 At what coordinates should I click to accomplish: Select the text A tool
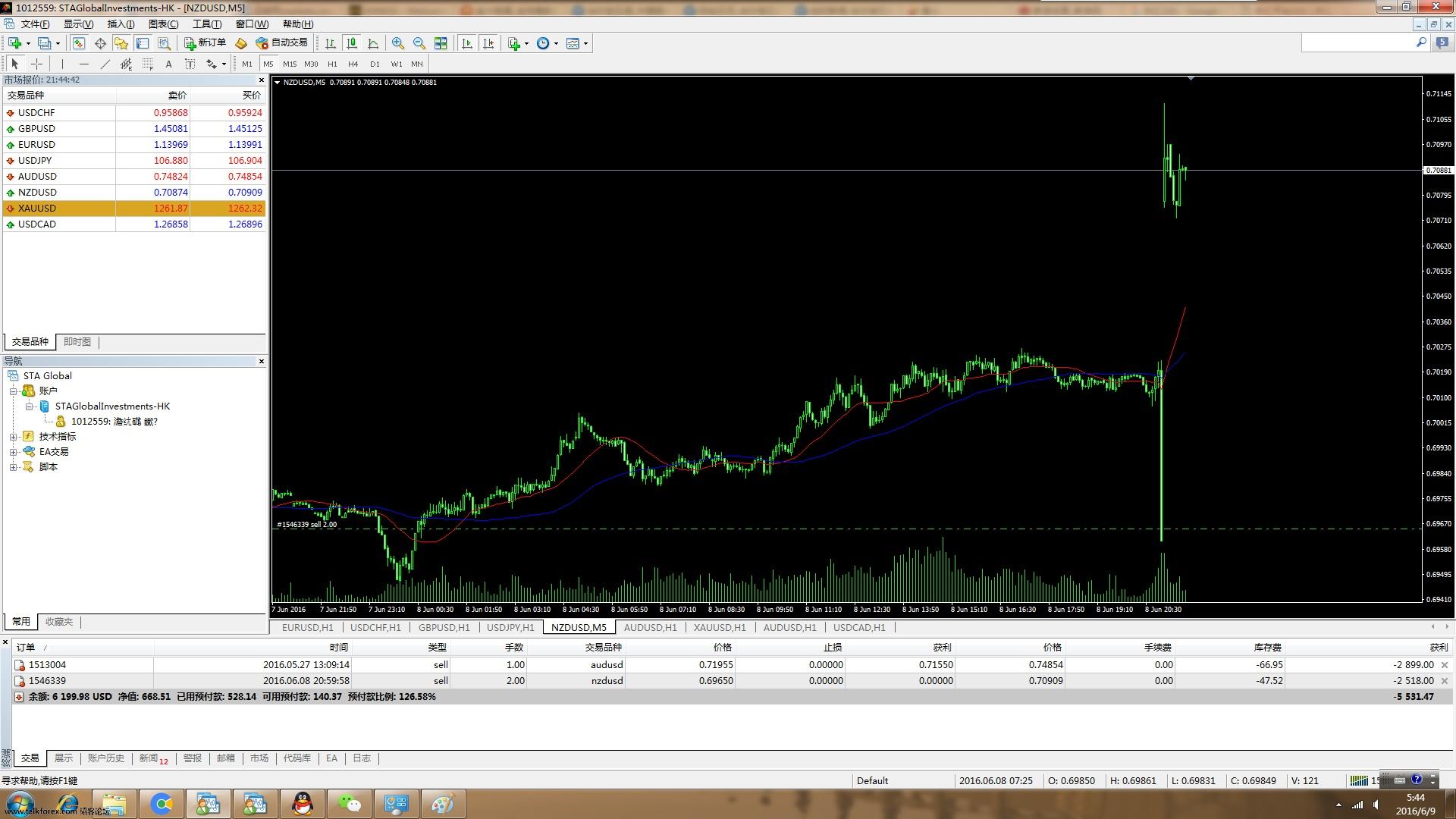(168, 64)
